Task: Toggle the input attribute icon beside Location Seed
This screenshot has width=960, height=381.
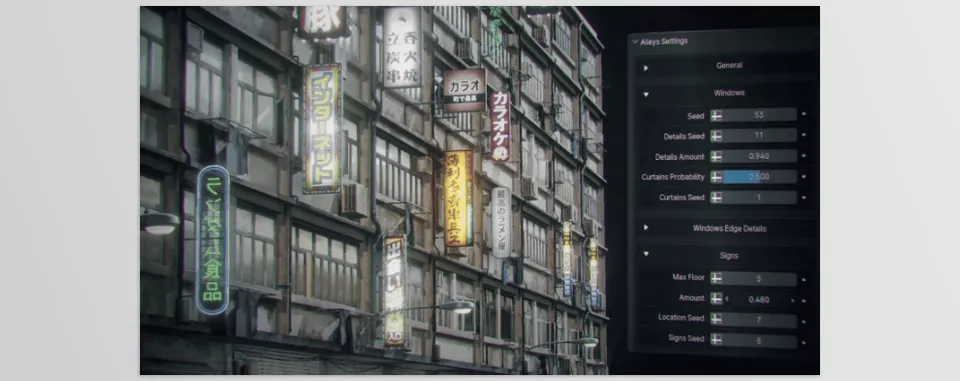Action: tap(716, 320)
